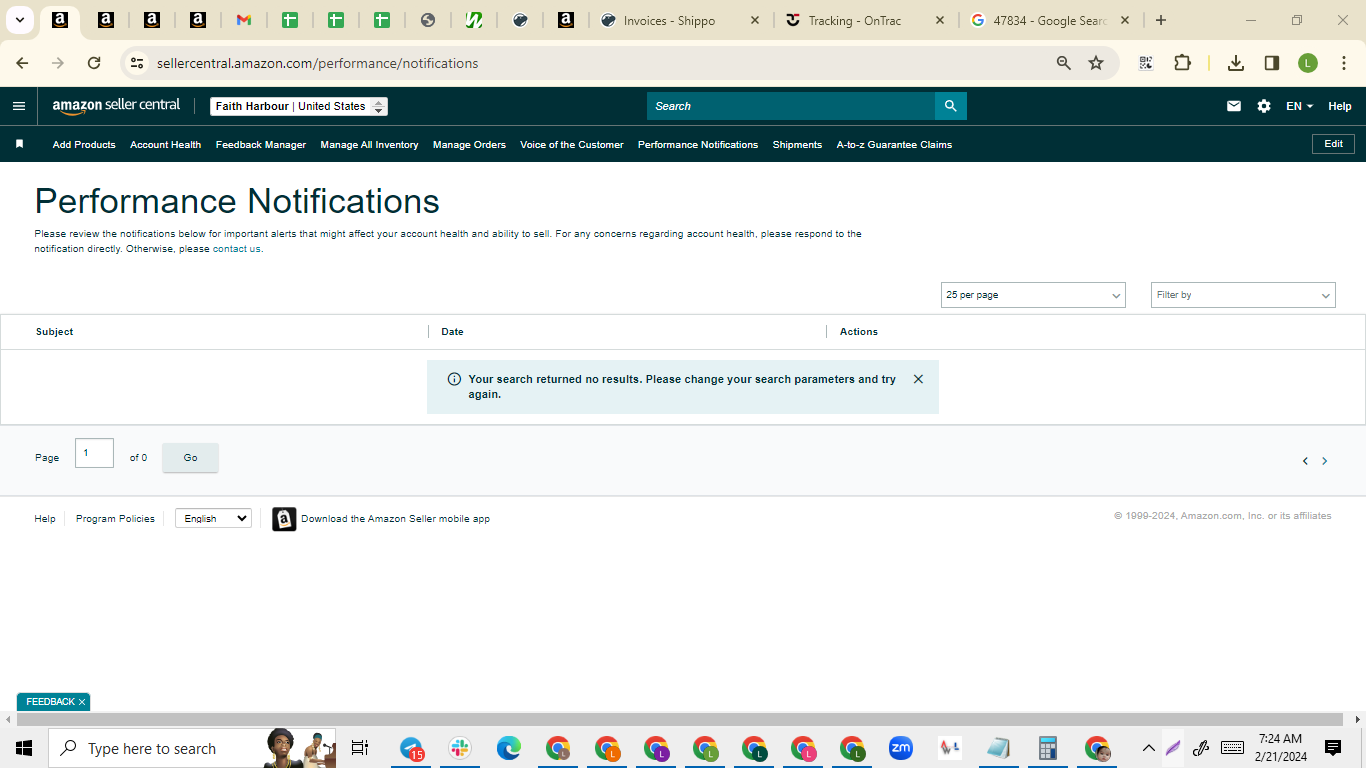Click the page number input box
1366x768 pixels.
(94, 453)
